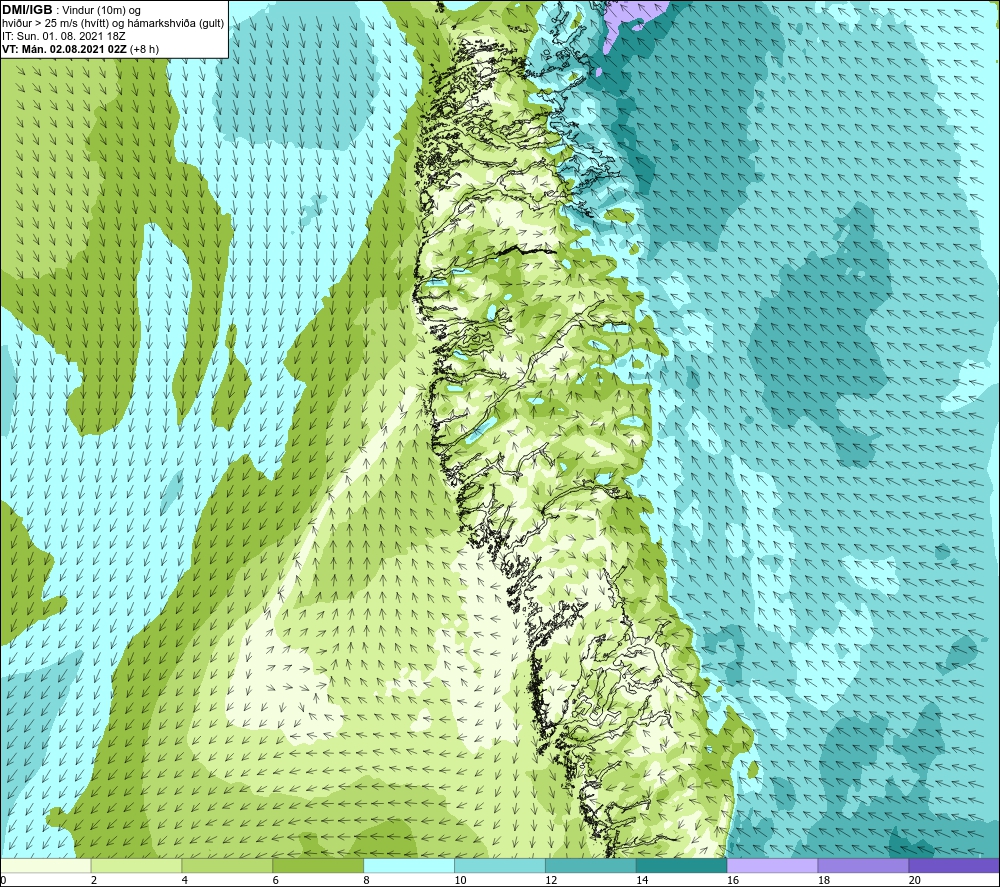Click the legend label "2"
Image resolution: width=1000 pixels, height=887 pixels.
pos(94,880)
